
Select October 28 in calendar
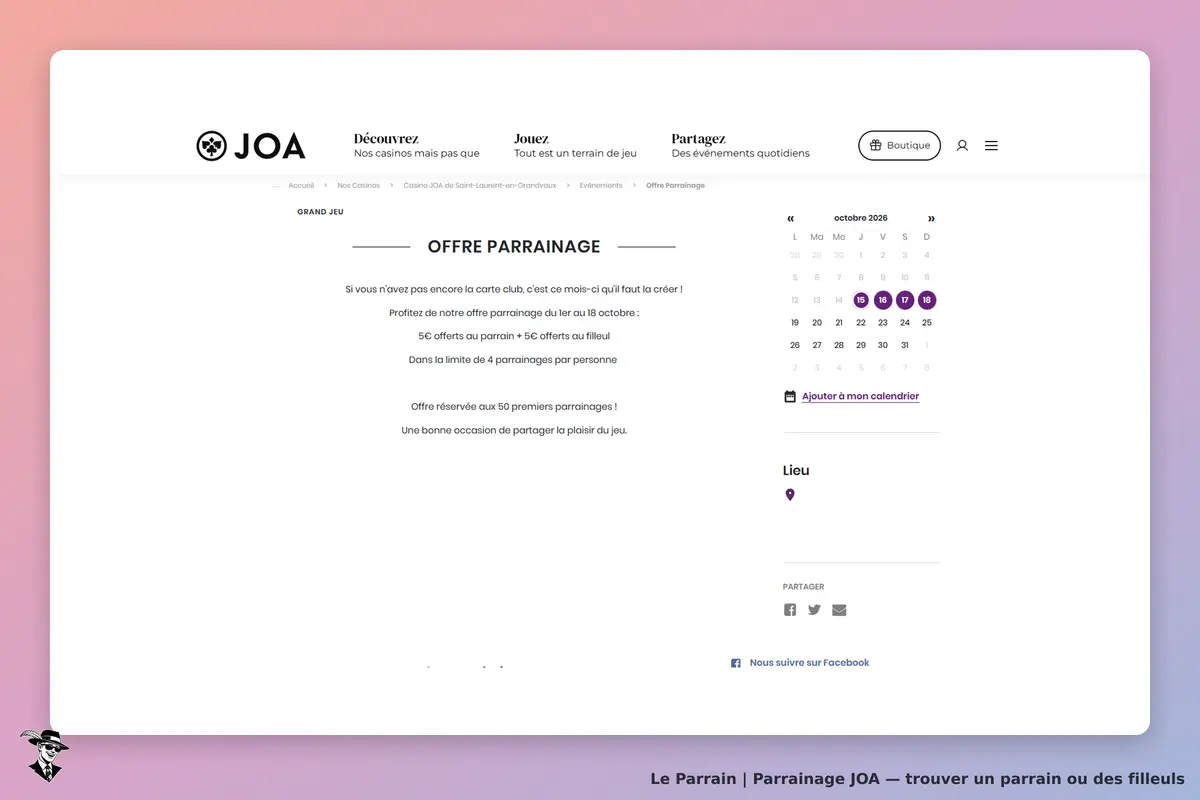[839, 345]
